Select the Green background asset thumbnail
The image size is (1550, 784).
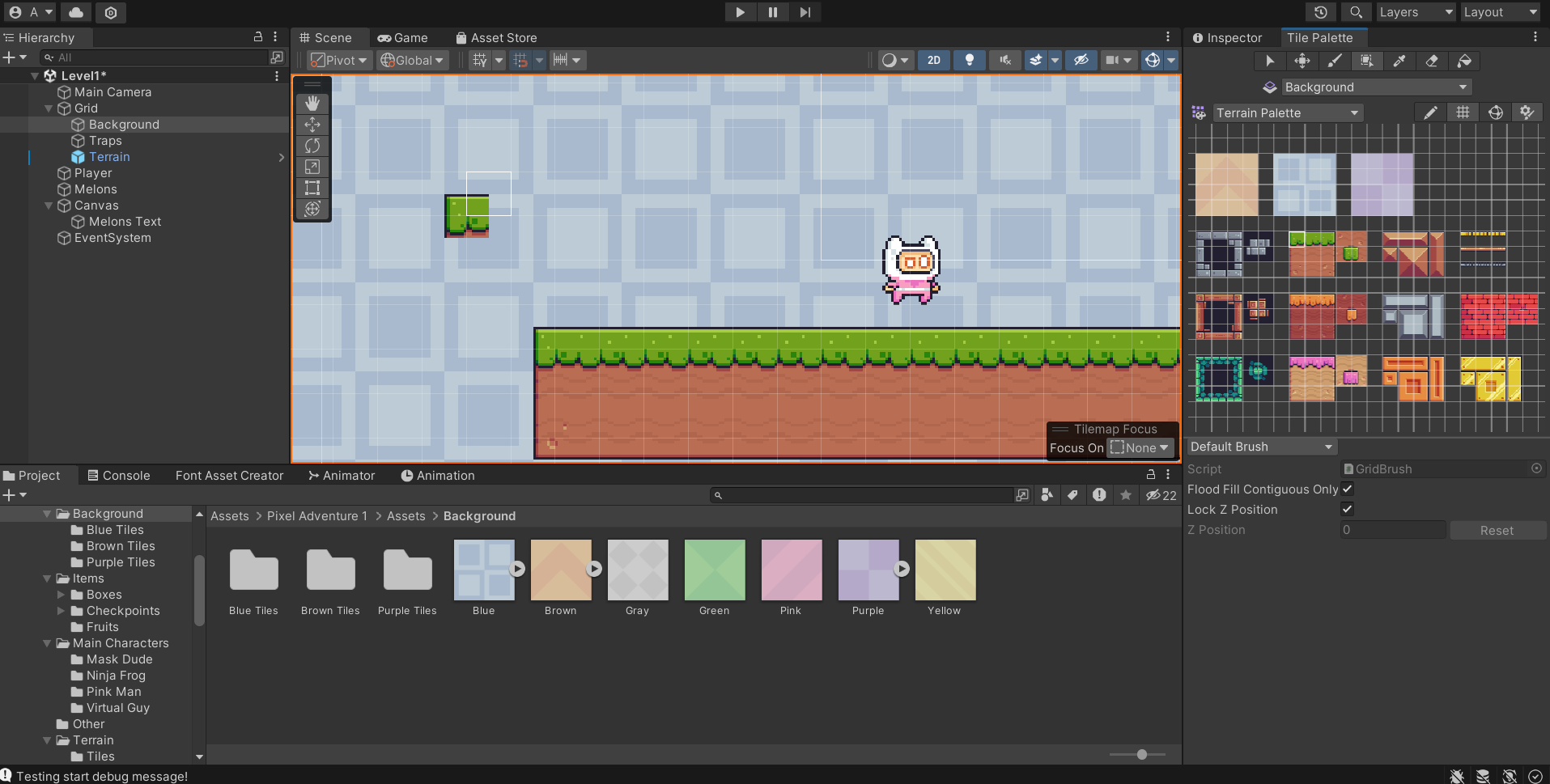714,570
